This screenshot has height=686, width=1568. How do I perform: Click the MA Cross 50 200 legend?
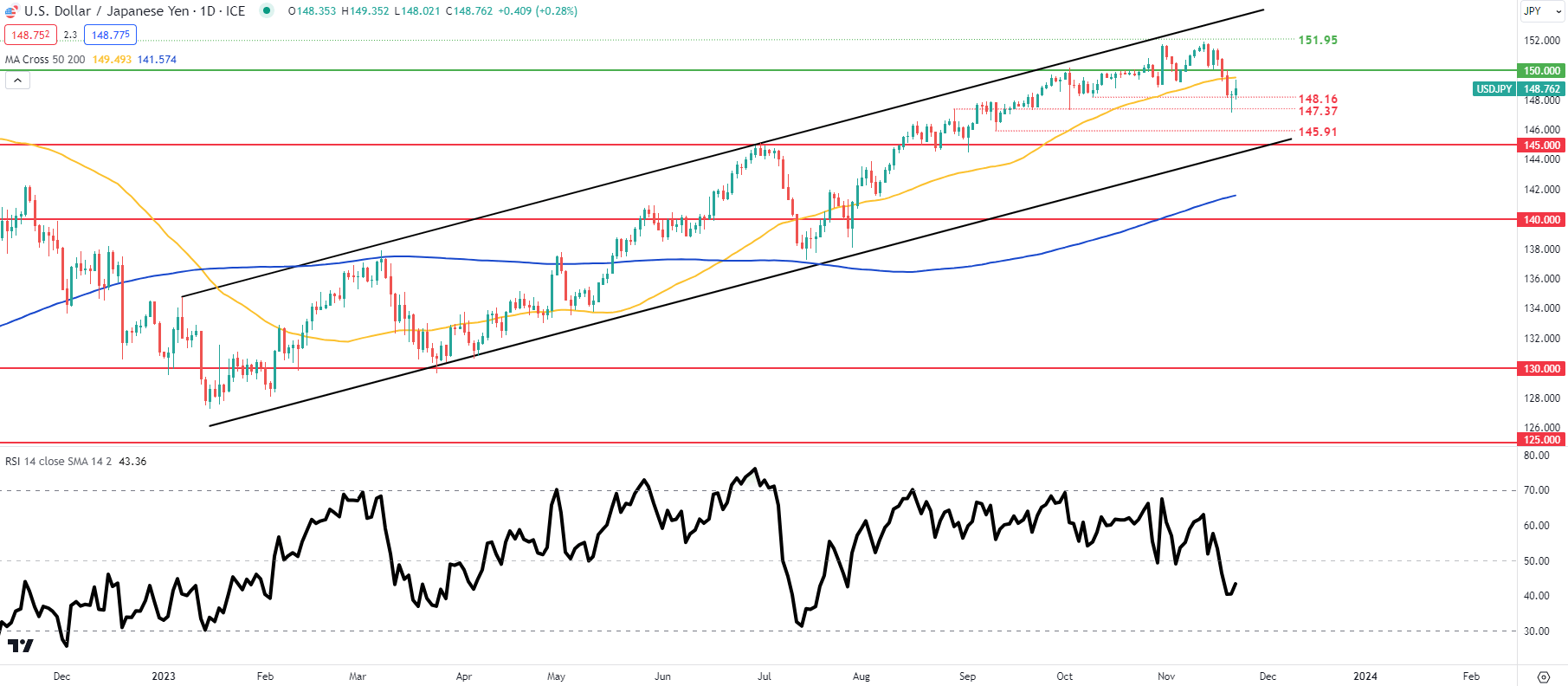[45, 60]
